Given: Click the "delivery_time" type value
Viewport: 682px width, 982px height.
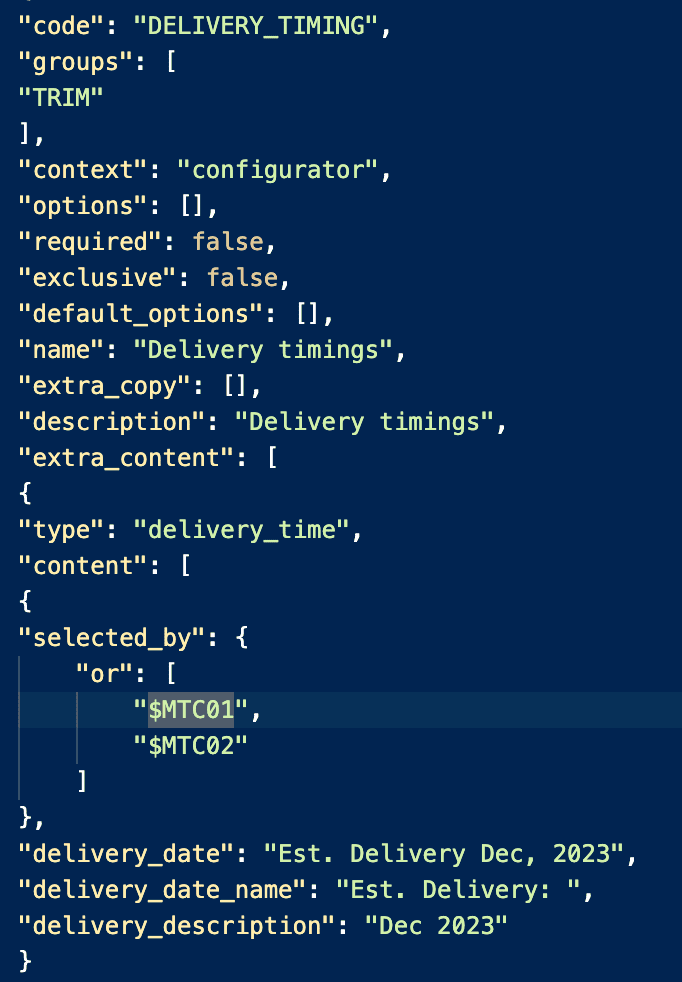Looking at the screenshot, I should [241, 530].
